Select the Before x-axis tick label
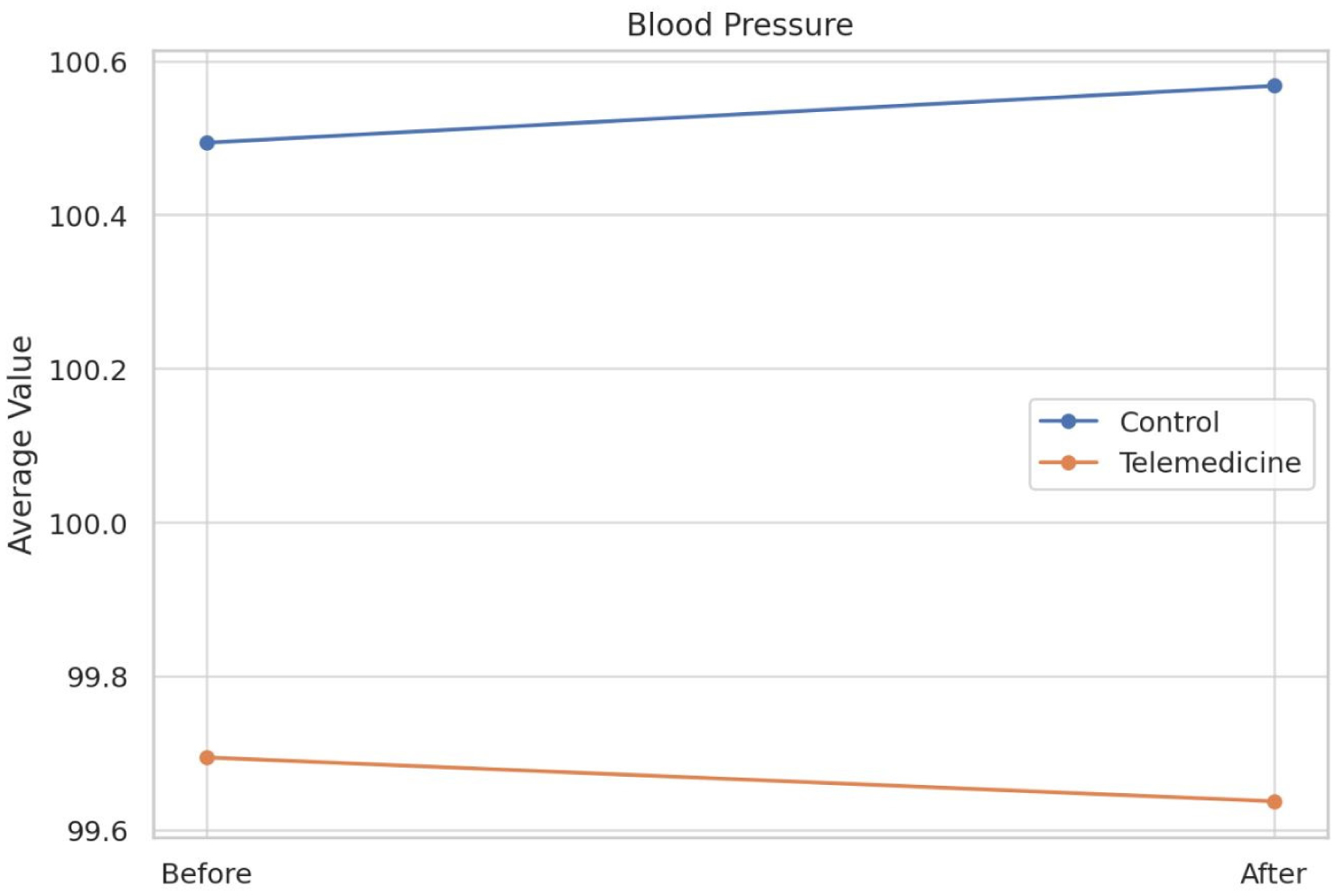Screen dimensions: 1337x896 [x=206, y=874]
